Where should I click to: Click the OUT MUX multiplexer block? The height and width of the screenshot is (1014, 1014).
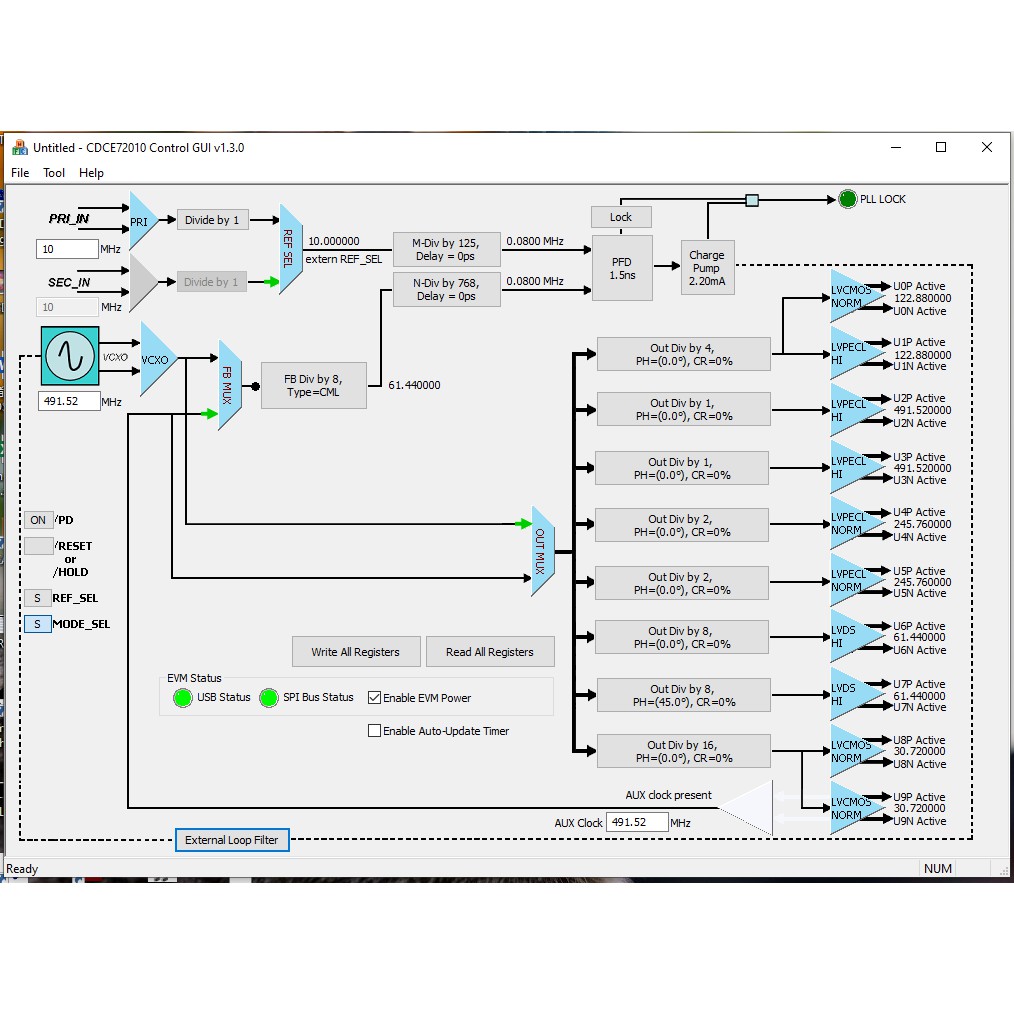541,551
